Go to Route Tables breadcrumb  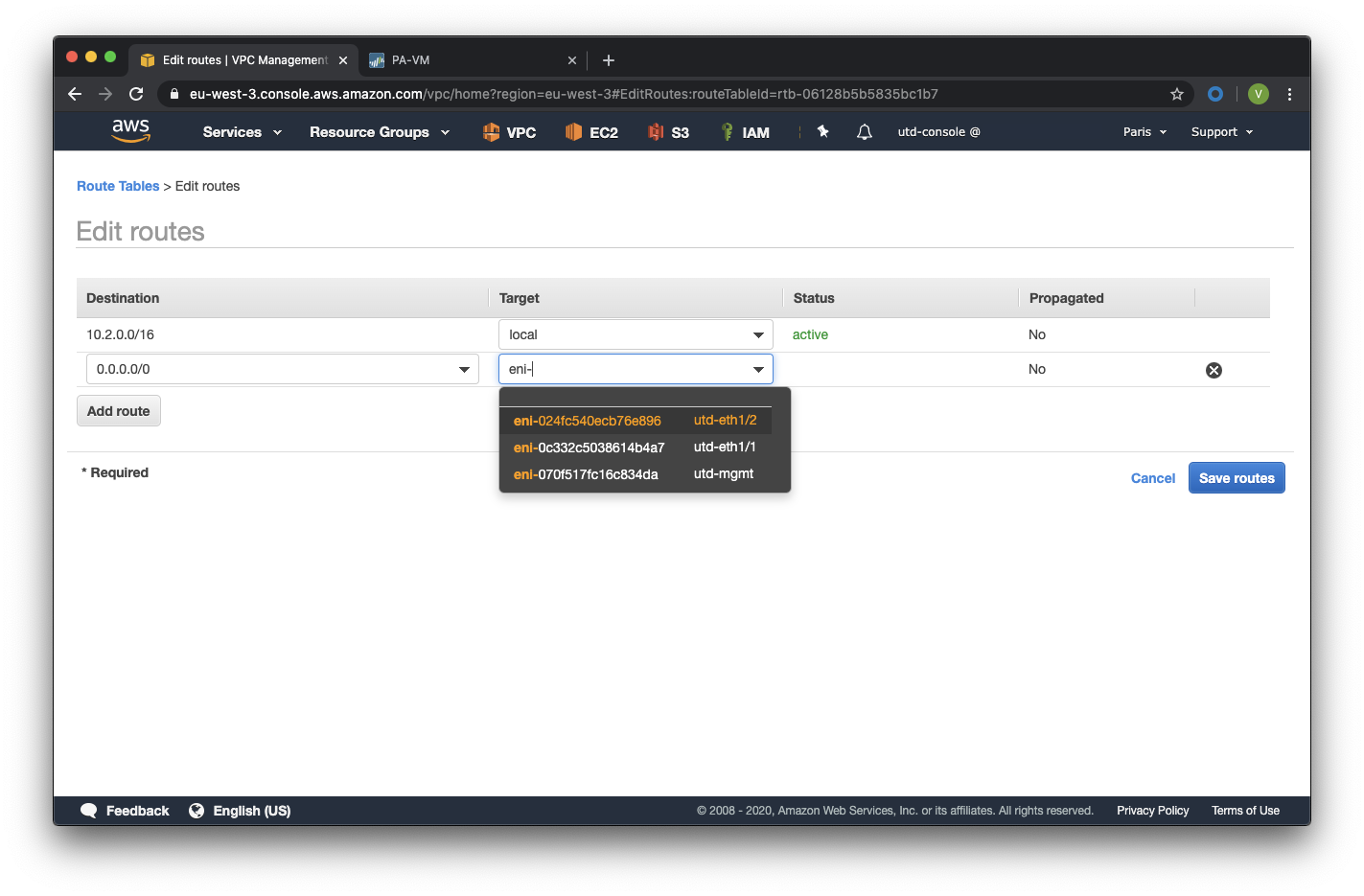118,186
